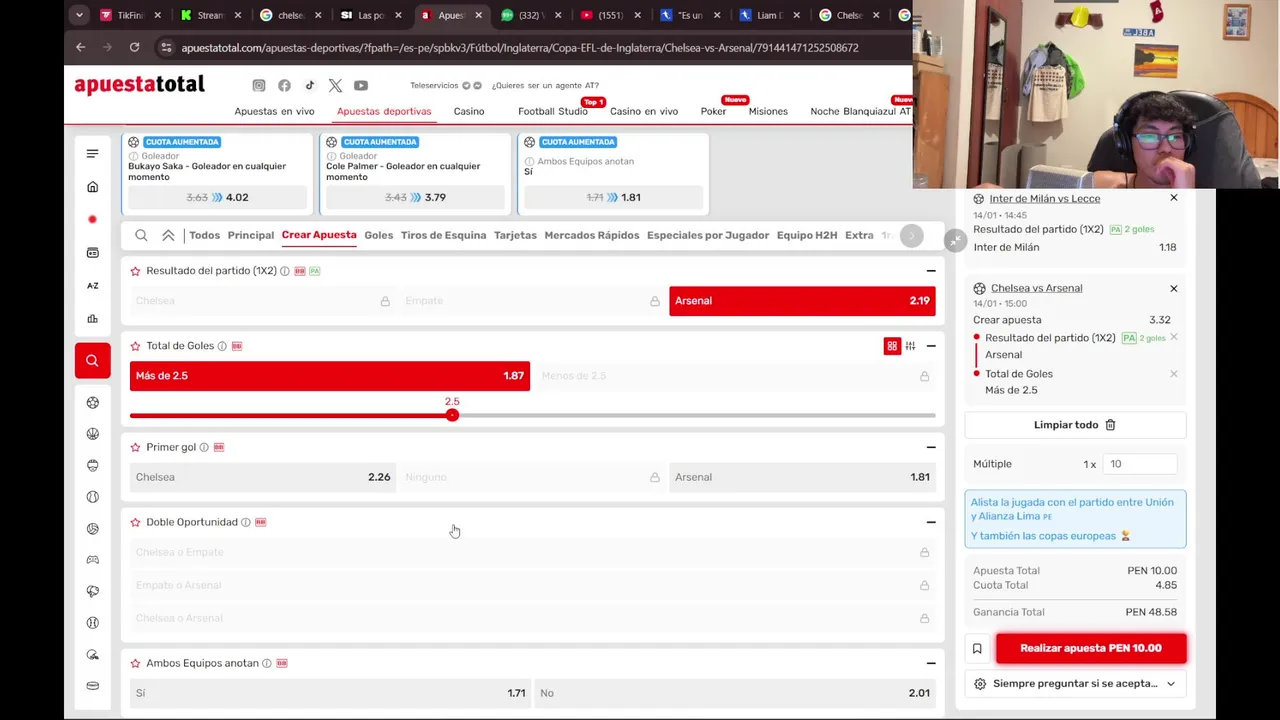Screen dimensions: 1280x720
Task: Deselect Más de 2.5 odds at 1.87
Action: pyautogui.click(x=330, y=376)
